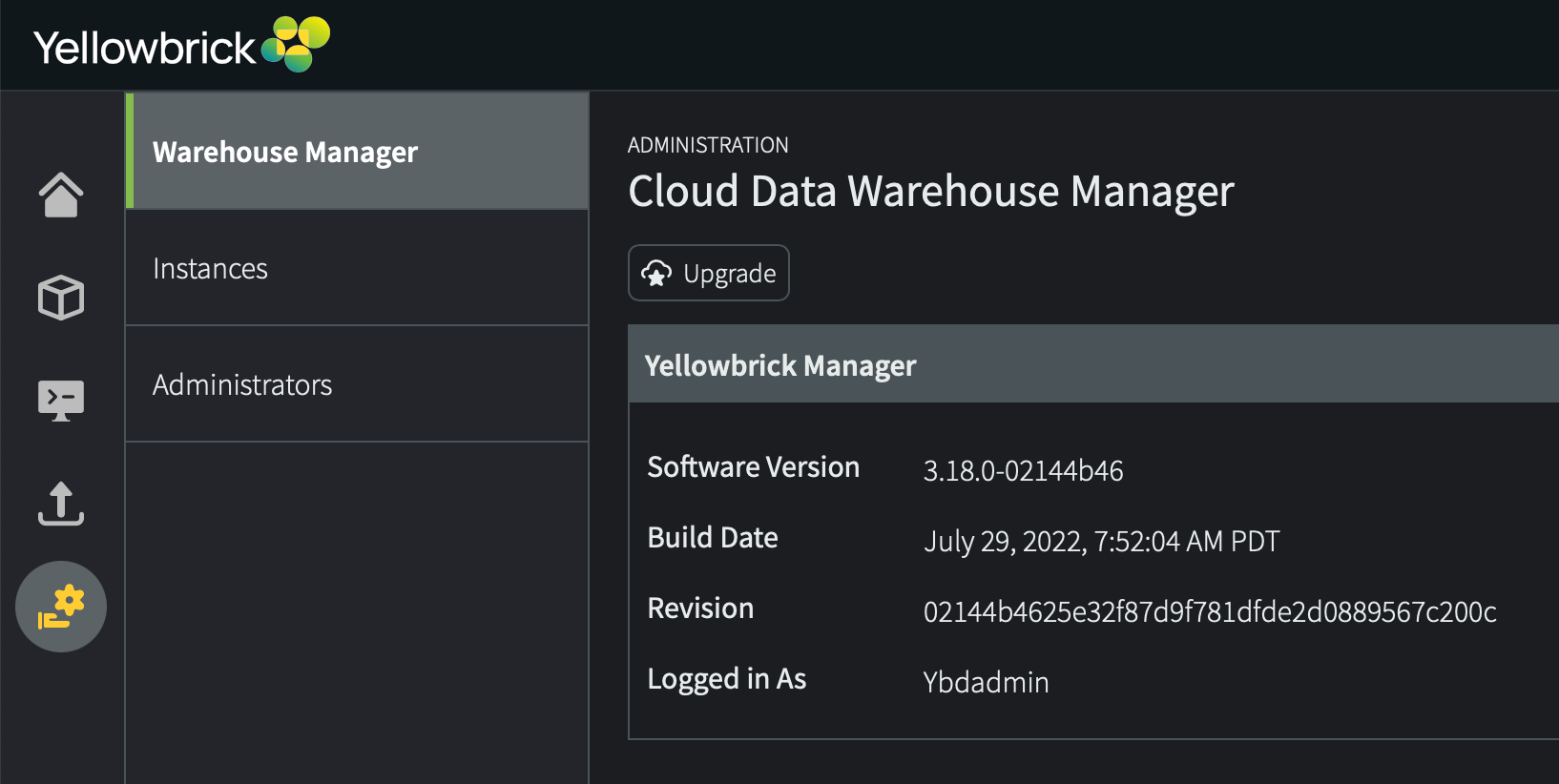Click the Upgrade button

point(709,273)
